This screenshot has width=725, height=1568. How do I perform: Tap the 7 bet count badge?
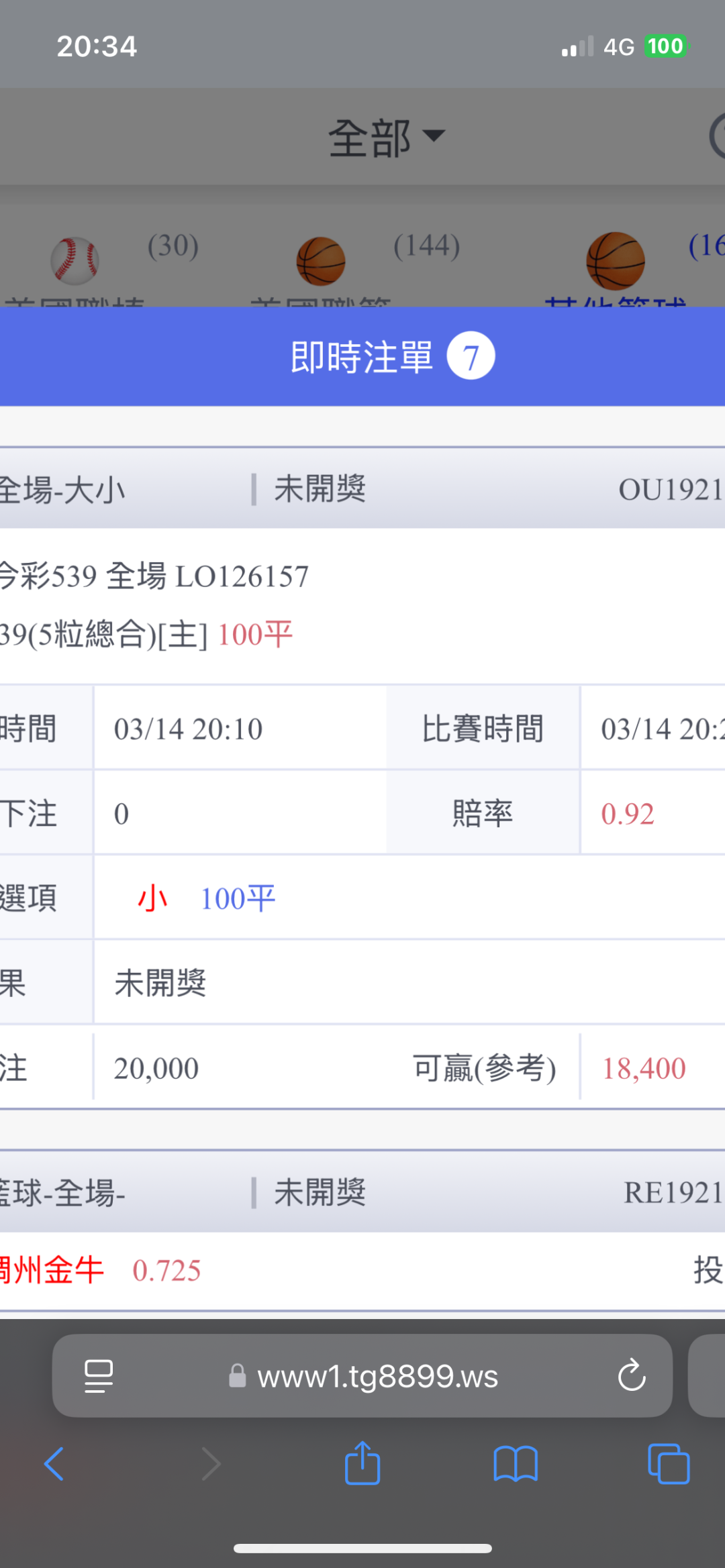click(x=471, y=356)
